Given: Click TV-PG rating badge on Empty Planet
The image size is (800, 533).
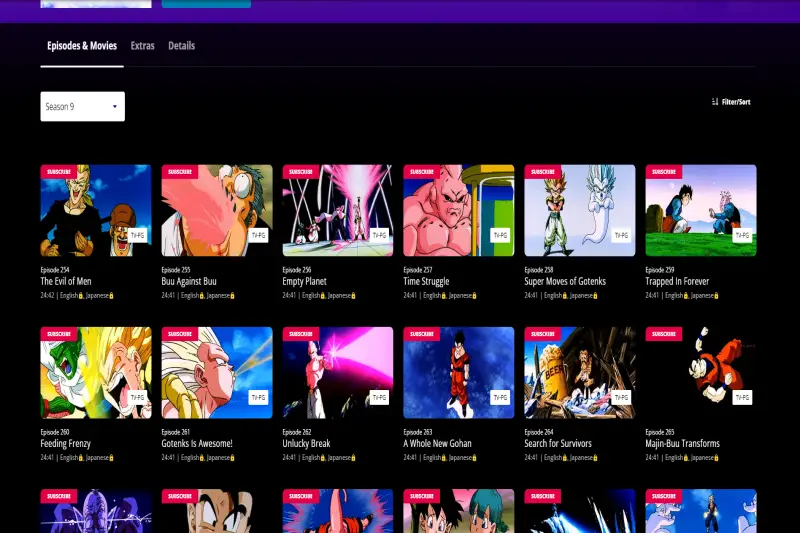Looking at the screenshot, I should click(x=379, y=235).
